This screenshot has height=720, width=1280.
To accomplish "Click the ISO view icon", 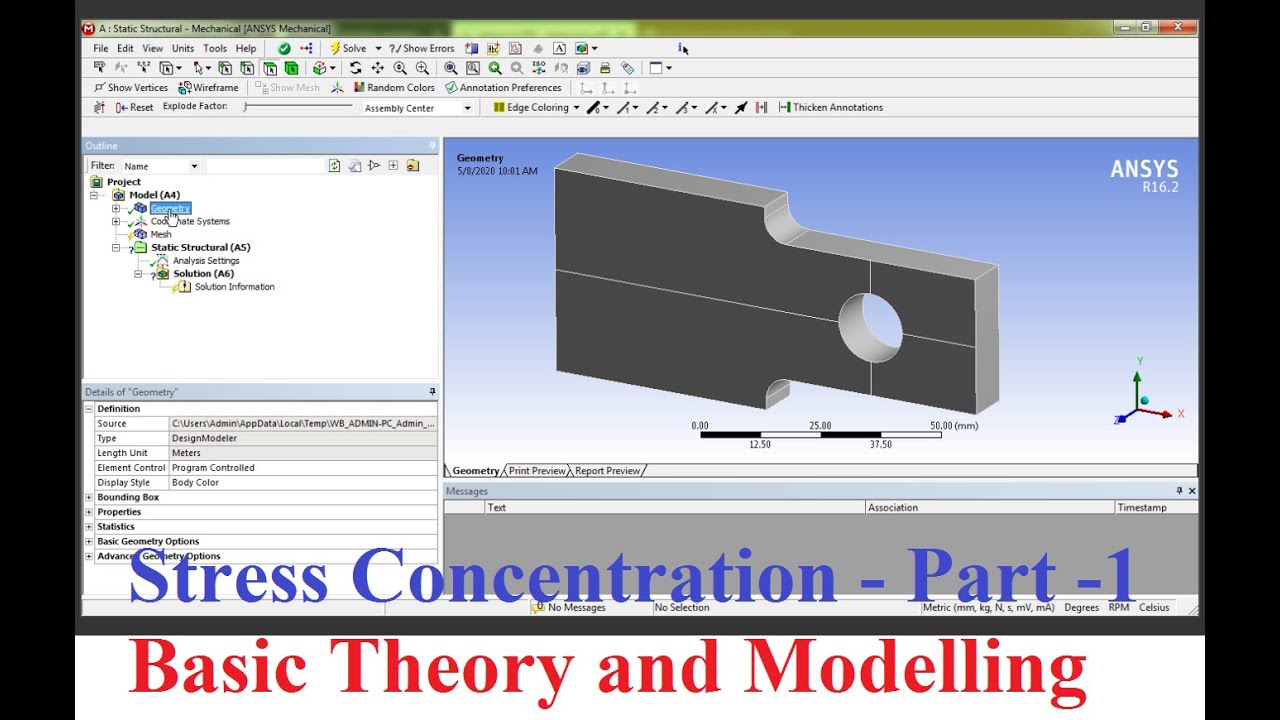I will pos(539,68).
